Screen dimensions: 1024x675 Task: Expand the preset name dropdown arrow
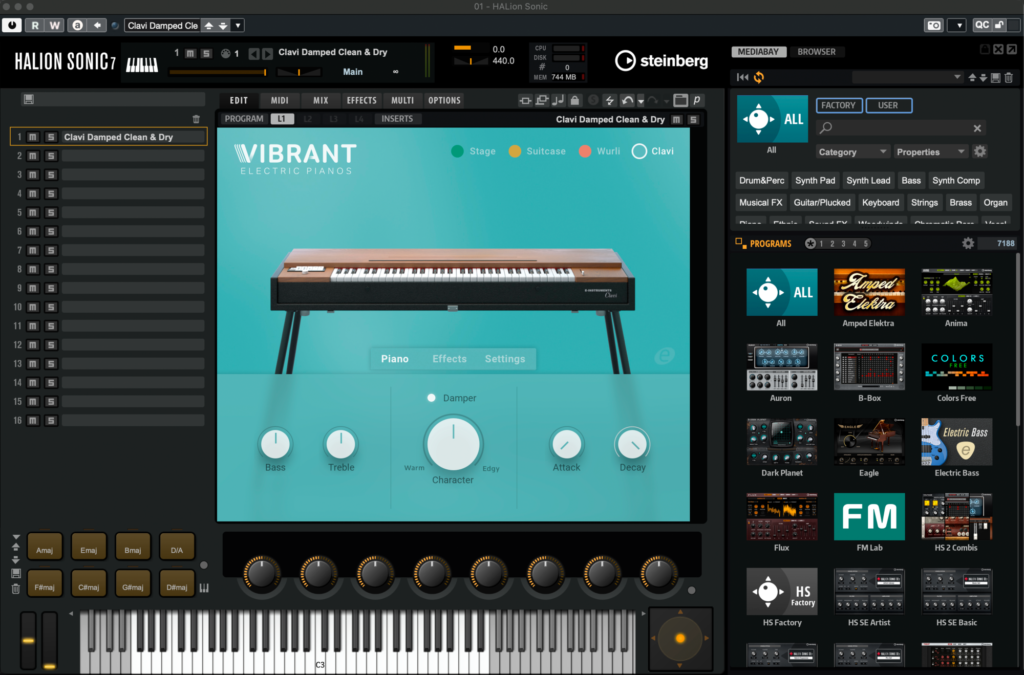238,25
